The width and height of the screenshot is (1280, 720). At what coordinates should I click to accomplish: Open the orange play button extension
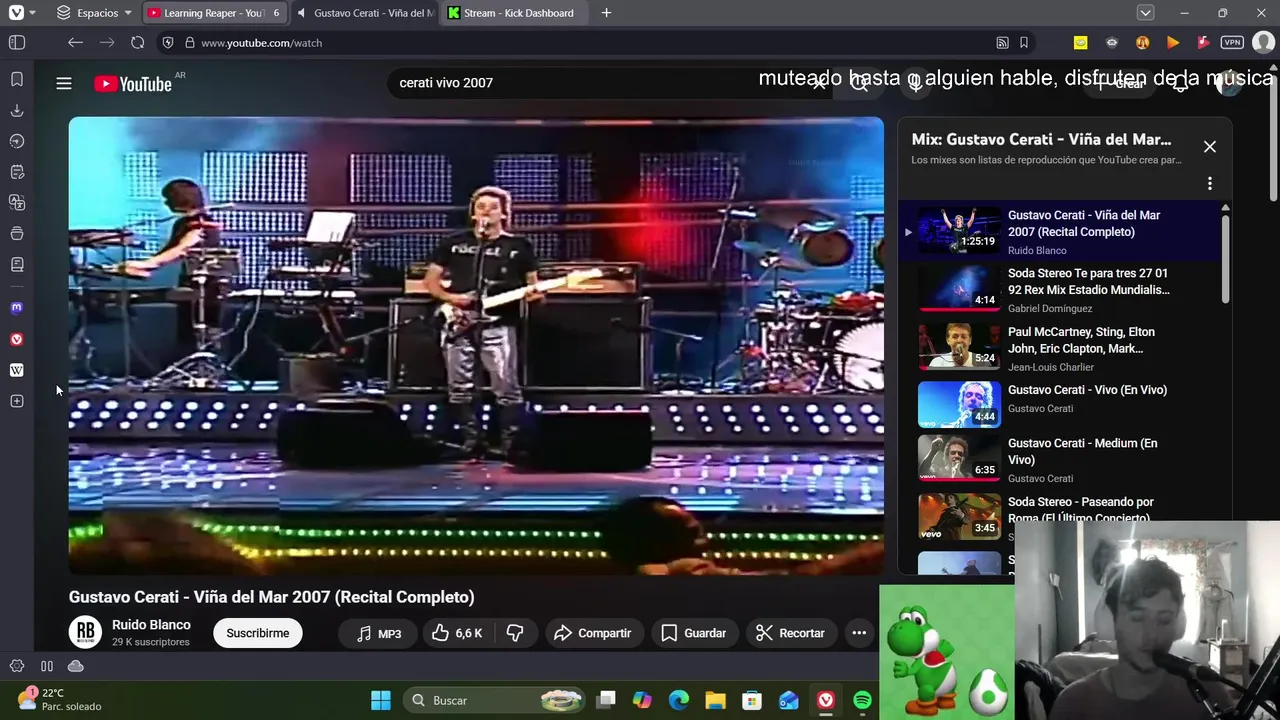(1173, 43)
